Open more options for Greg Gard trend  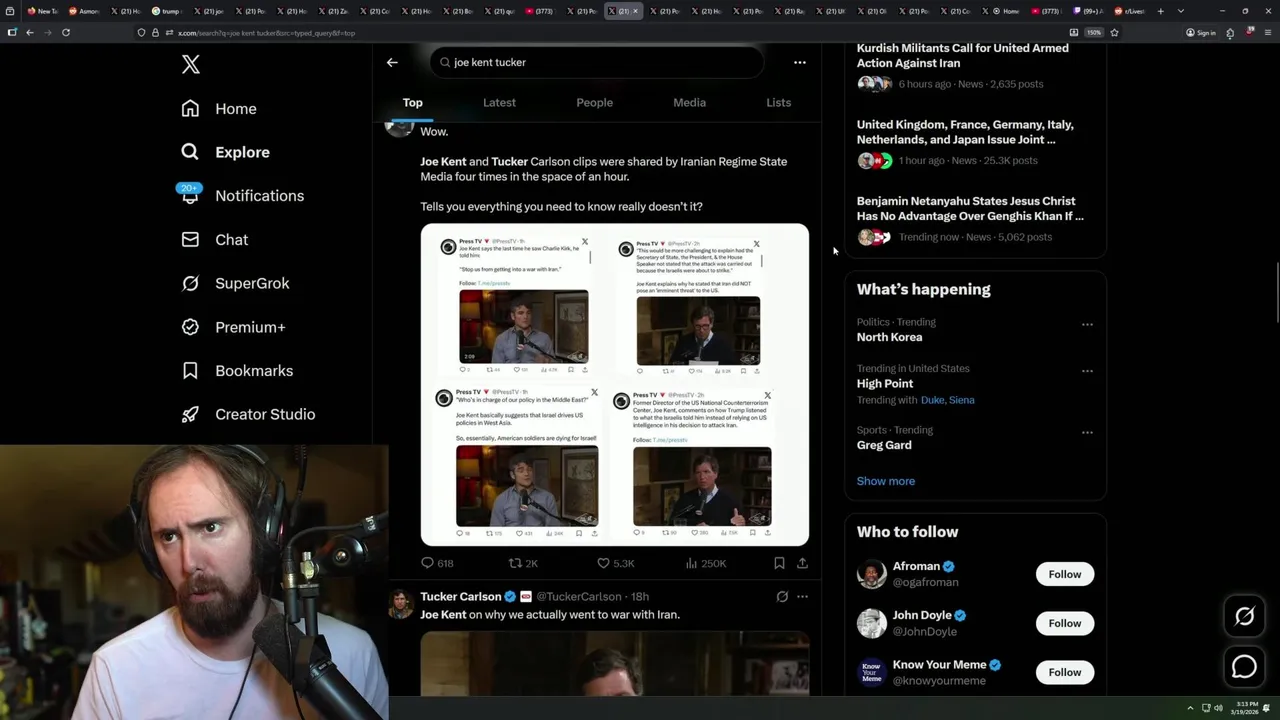click(x=1087, y=433)
